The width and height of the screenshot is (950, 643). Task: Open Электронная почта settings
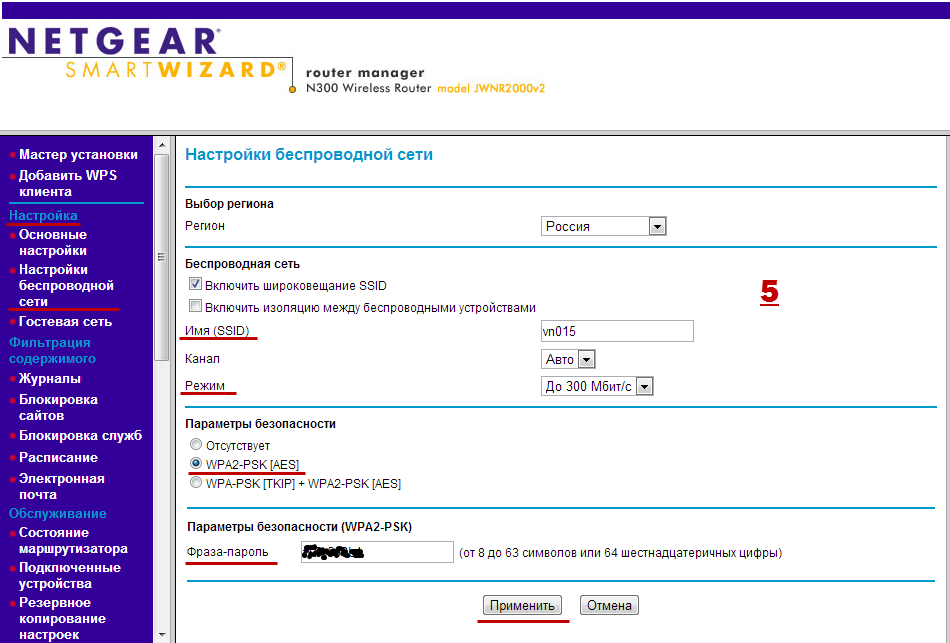(62, 487)
